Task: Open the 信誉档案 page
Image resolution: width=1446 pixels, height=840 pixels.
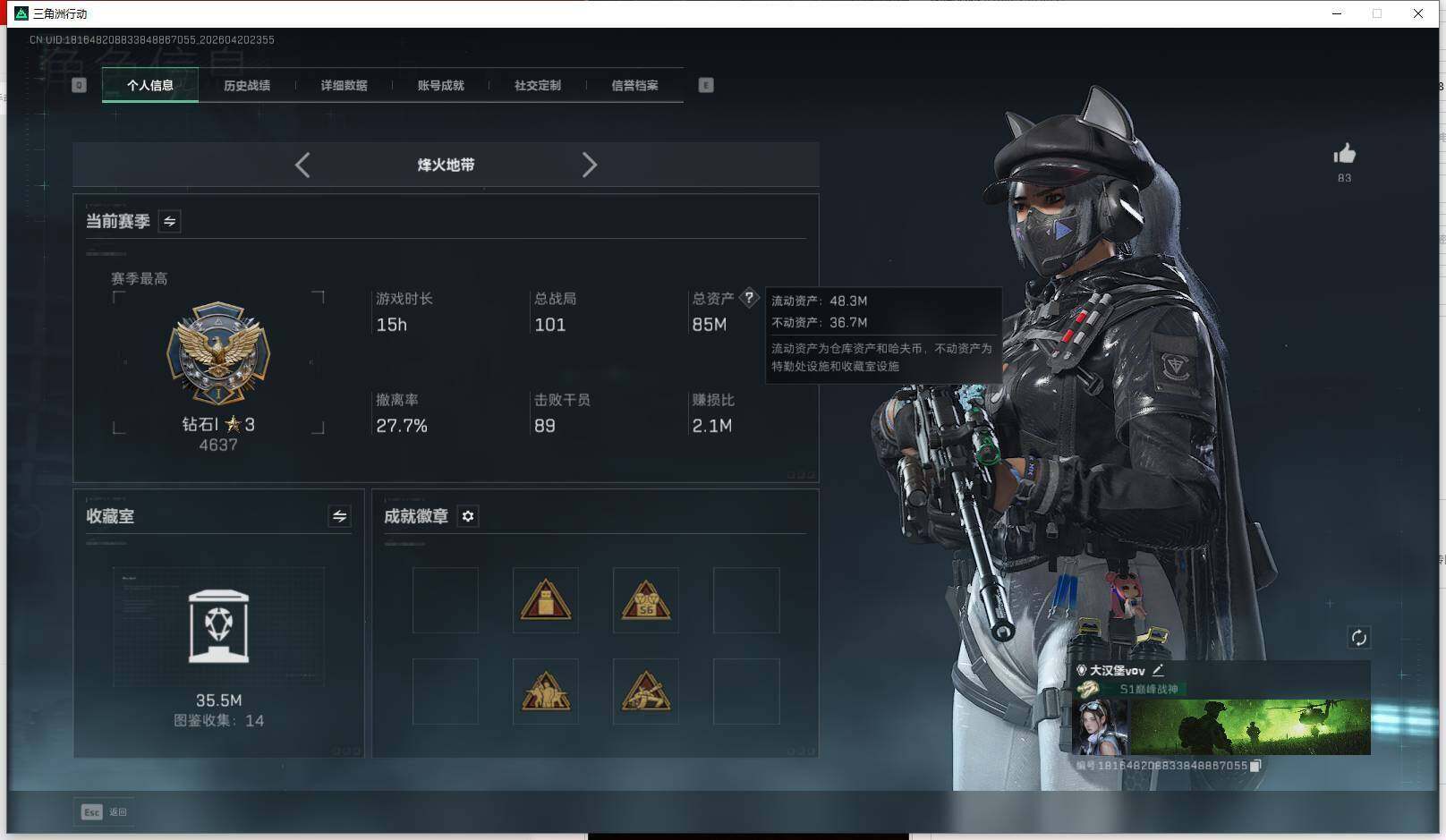Action: [x=634, y=85]
